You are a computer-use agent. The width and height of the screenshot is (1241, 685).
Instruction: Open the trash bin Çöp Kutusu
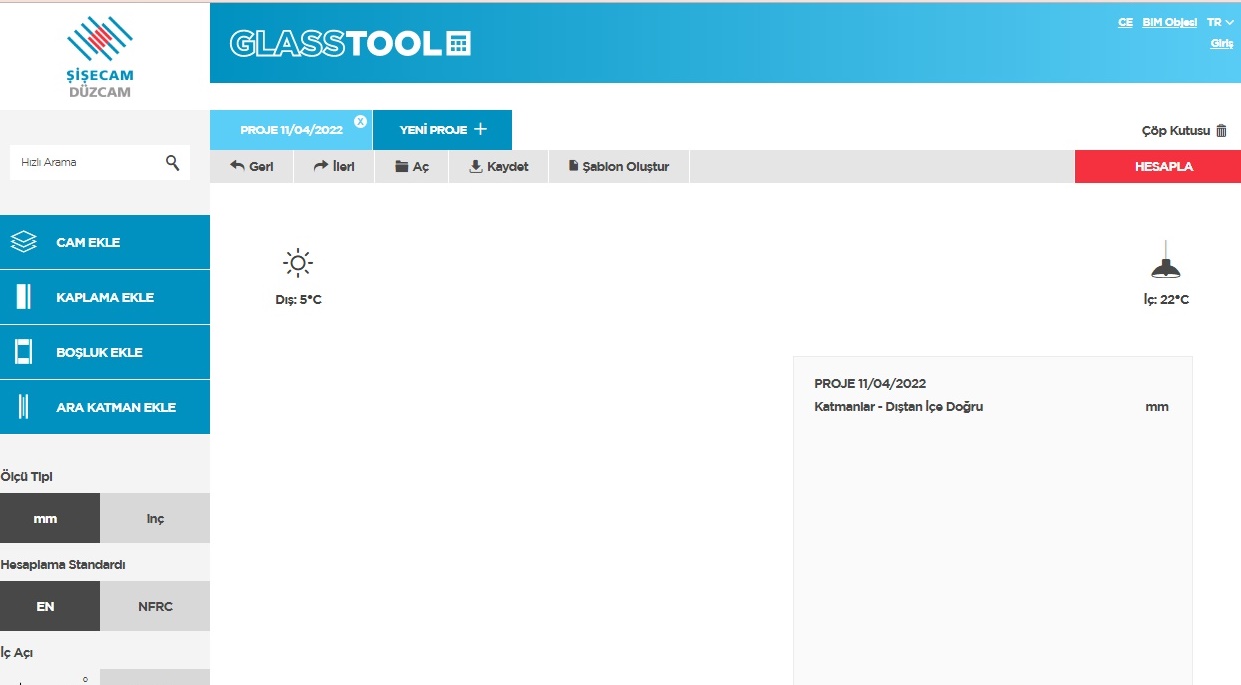[x=1184, y=131]
